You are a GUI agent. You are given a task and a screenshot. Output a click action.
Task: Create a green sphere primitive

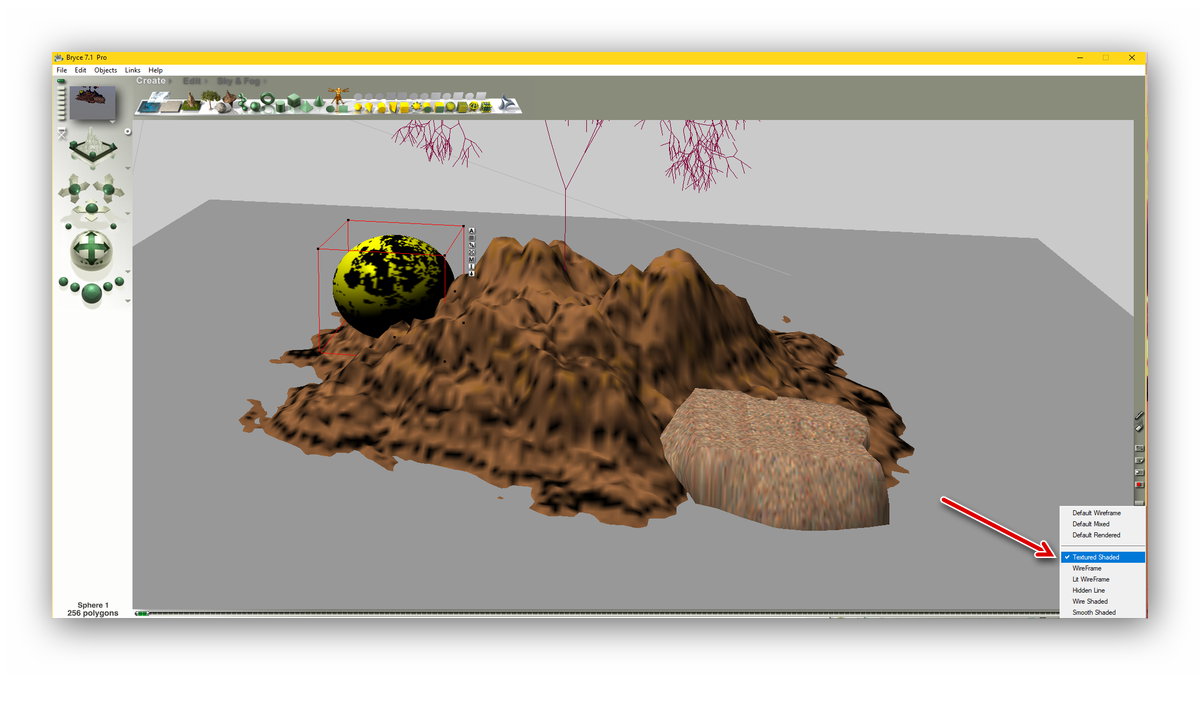[255, 107]
